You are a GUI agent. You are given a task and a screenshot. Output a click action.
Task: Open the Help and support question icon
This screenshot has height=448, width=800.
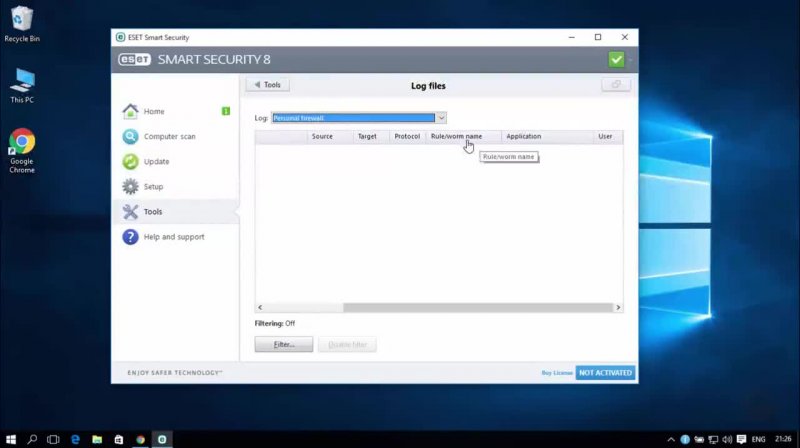point(130,237)
